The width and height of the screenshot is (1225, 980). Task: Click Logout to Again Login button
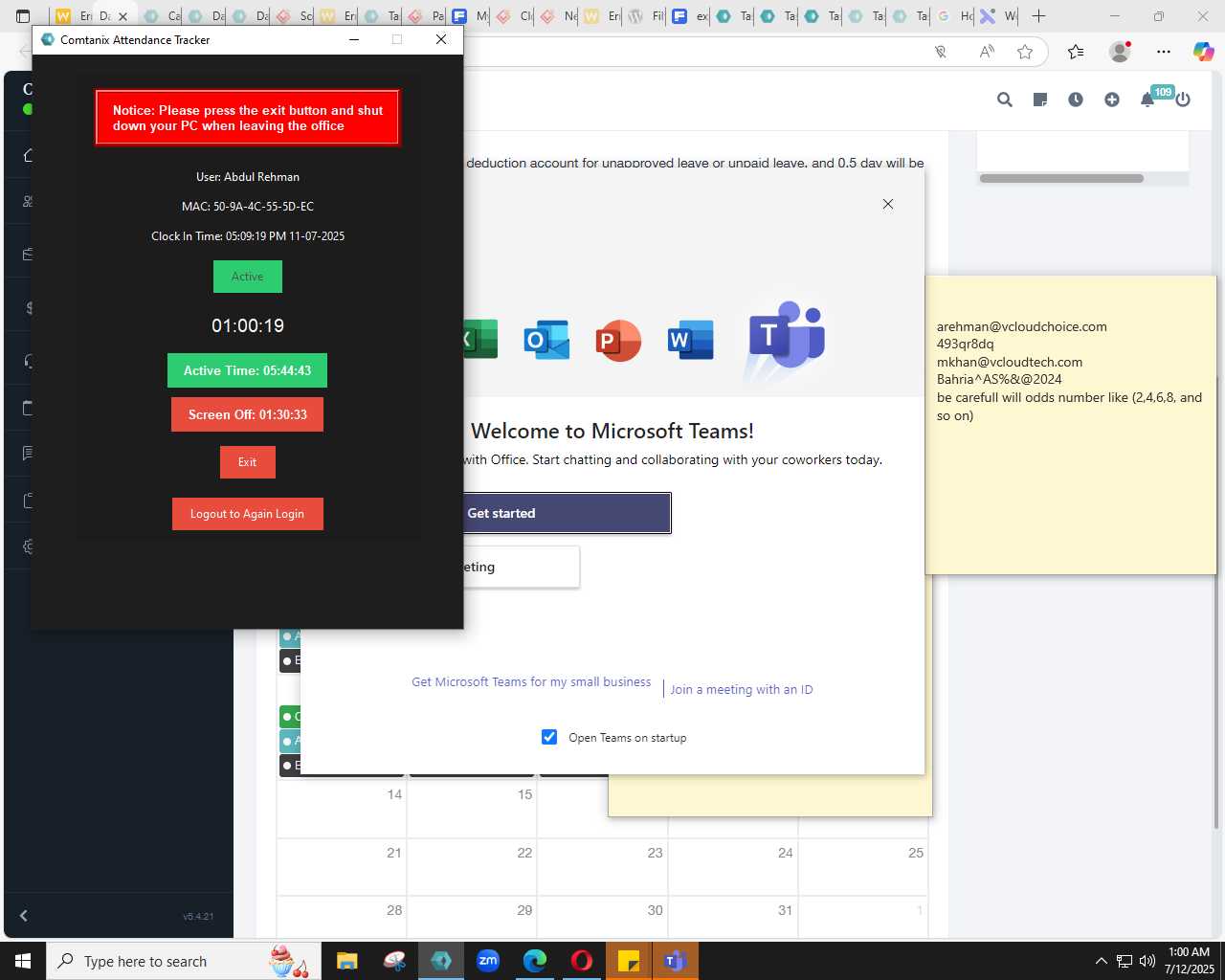[x=247, y=514]
